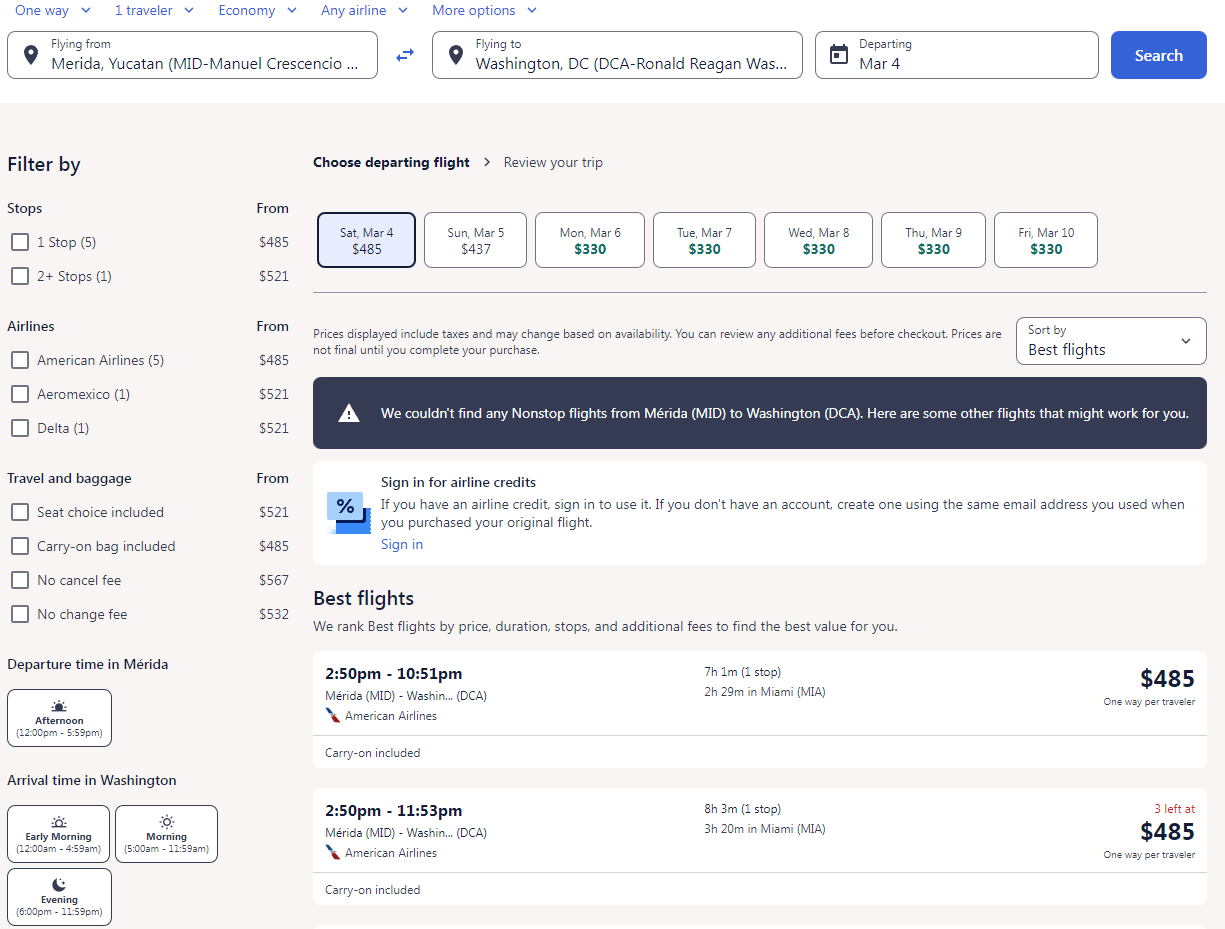Check the 2+ Stops filter
The image size is (1225, 929).
pyautogui.click(x=20, y=276)
